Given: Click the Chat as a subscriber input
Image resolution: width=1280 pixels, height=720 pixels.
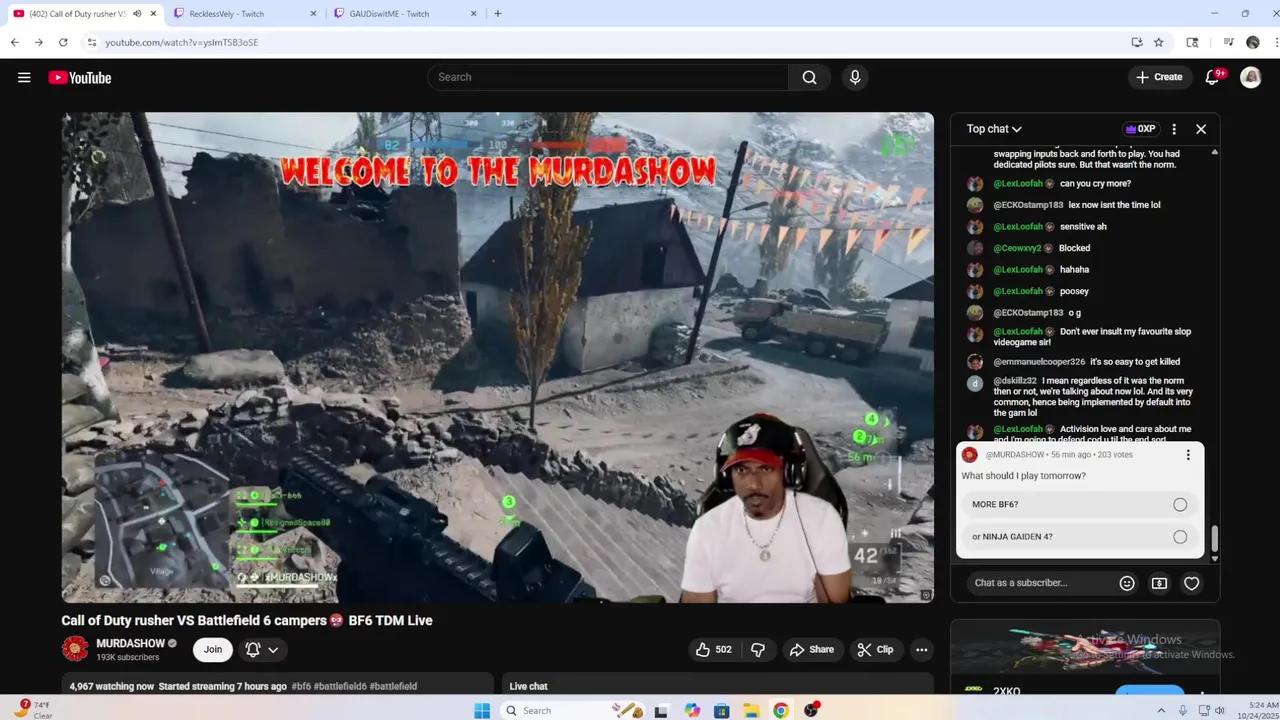Looking at the screenshot, I should tap(1040, 583).
